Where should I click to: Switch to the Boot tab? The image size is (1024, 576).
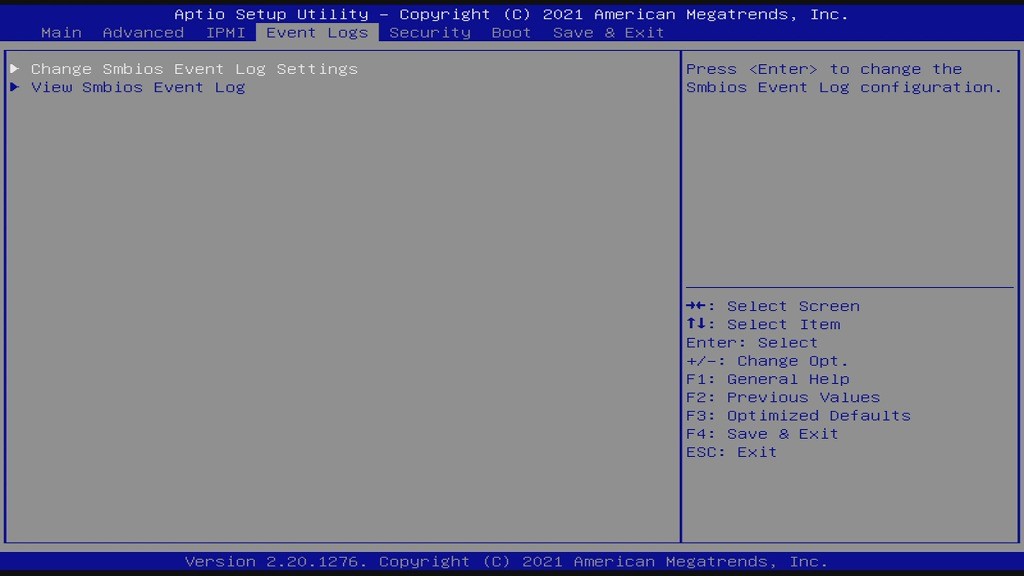pyautogui.click(x=511, y=33)
